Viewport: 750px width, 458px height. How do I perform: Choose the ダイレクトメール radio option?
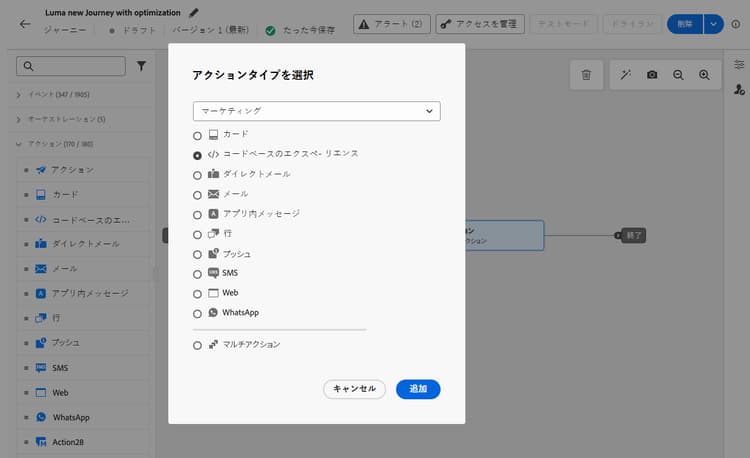click(x=197, y=175)
